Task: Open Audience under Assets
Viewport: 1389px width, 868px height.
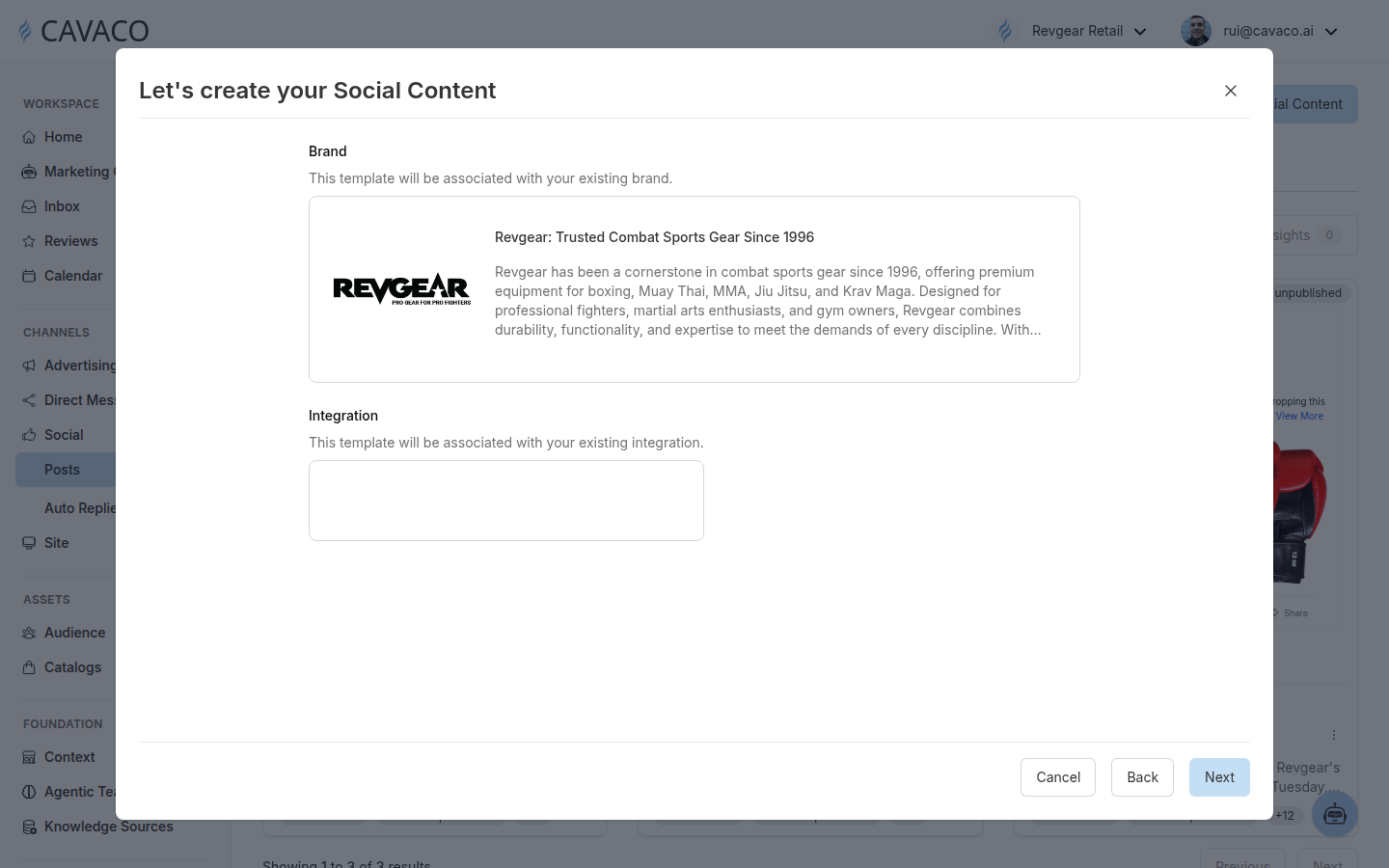Action: pos(74,633)
